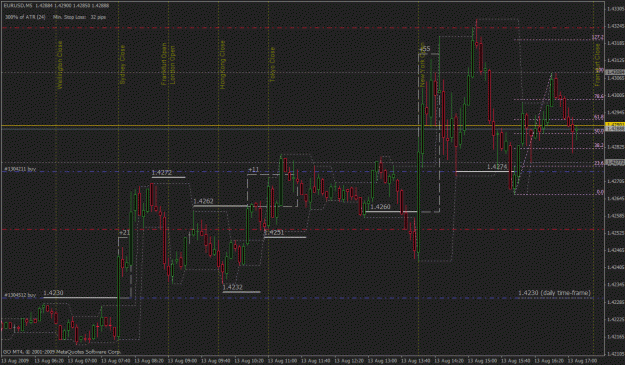Click the yellow current price tag on price axis
The height and width of the screenshot is (365, 625).
[615, 125]
